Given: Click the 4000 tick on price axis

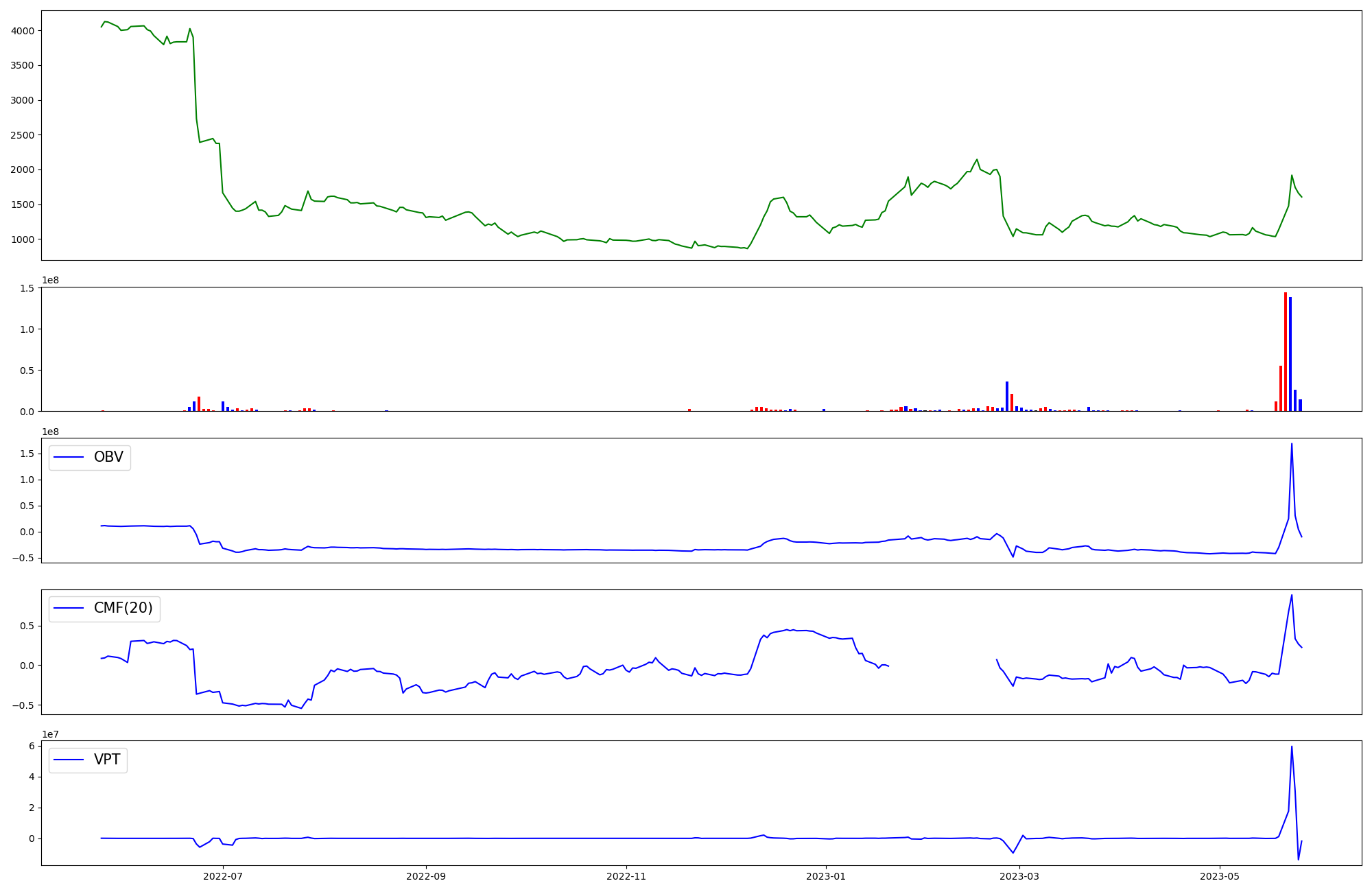Looking at the screenshot, I should (x=23, y=31).
